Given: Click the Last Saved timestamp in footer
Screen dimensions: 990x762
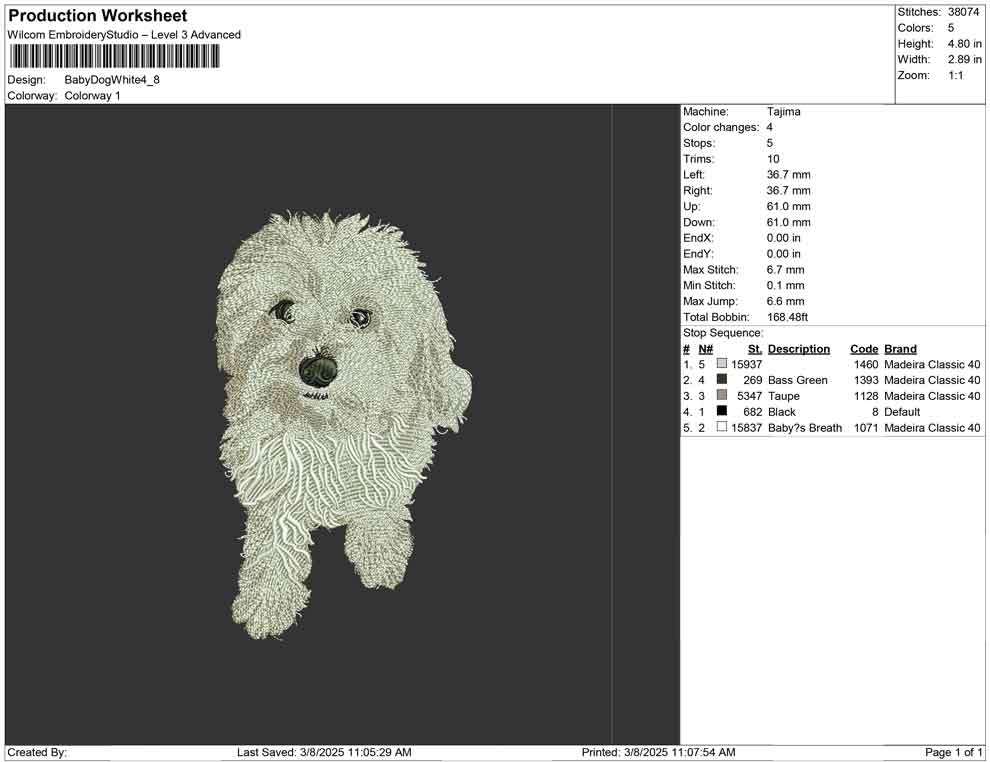Looking at the screenshot, I should tap(324, 752).
